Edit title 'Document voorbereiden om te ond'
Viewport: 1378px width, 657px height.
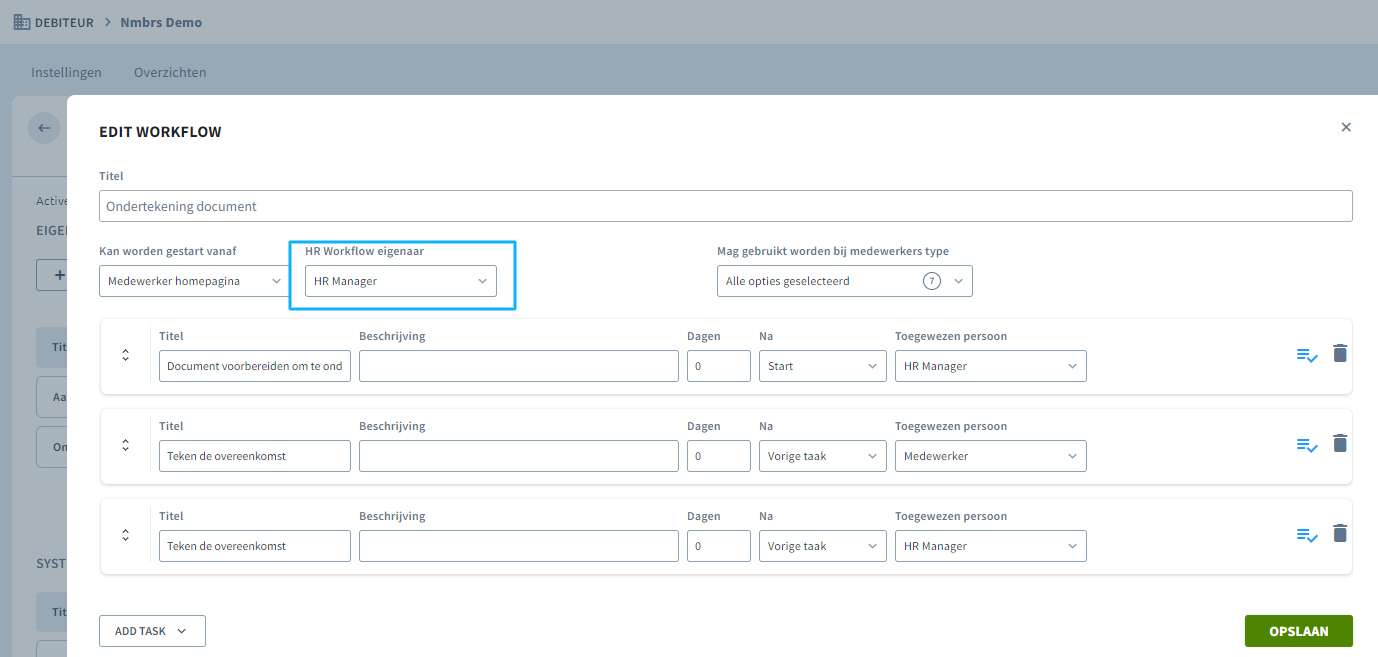255,366
